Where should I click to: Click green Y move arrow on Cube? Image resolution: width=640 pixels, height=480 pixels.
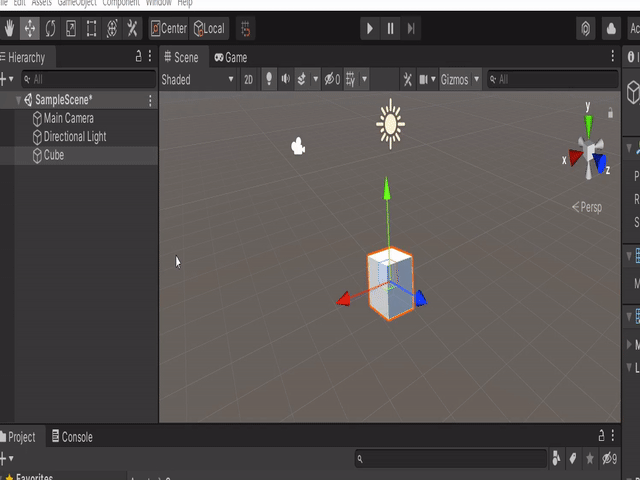tap(387, 189)
